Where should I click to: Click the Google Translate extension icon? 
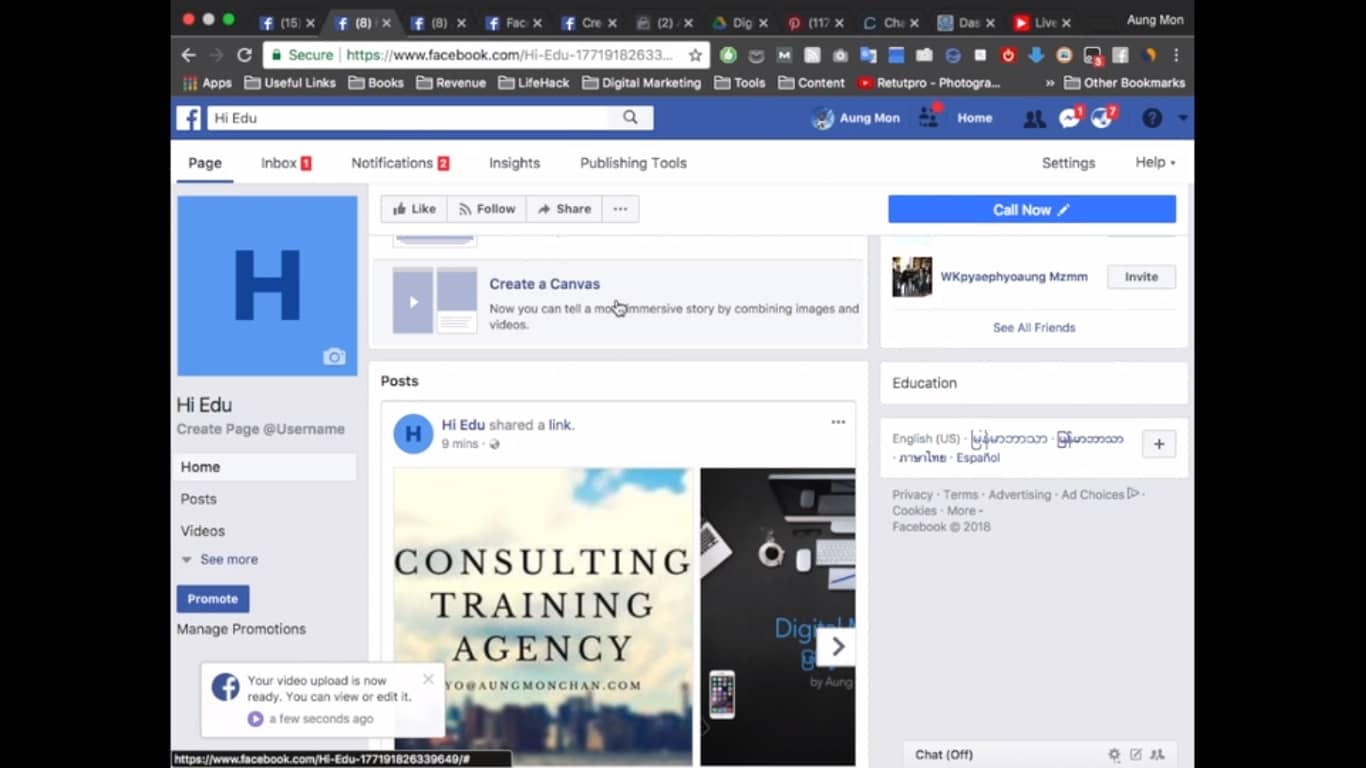[868, 55]
